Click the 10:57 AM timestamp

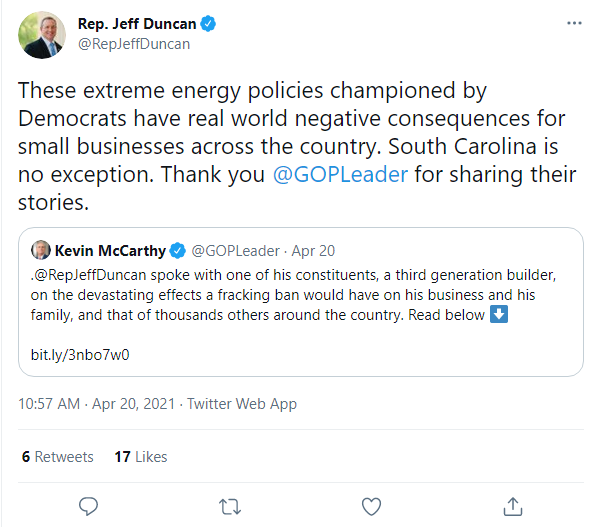tap(49, 404)
